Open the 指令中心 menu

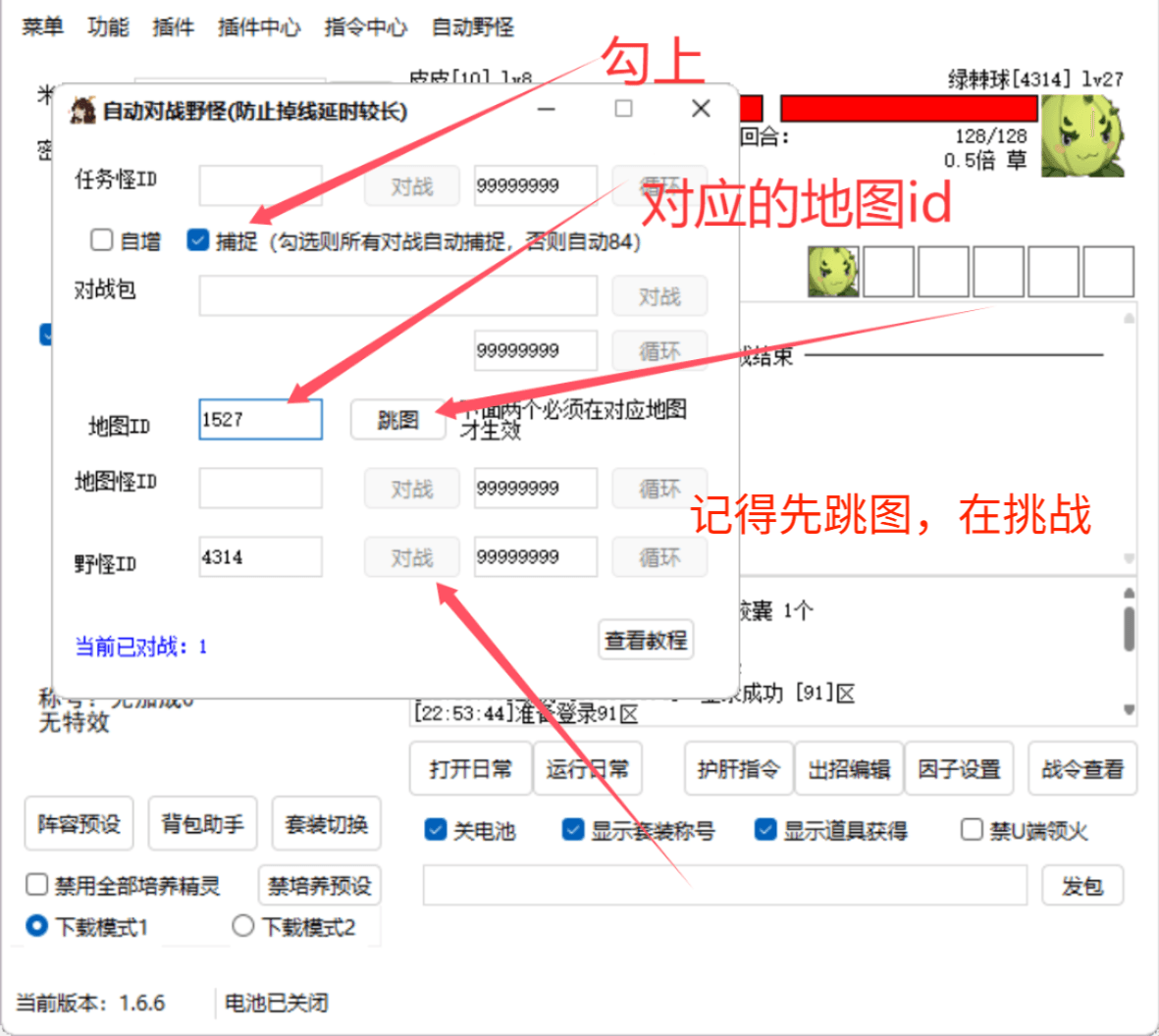[x=365, y=27]
